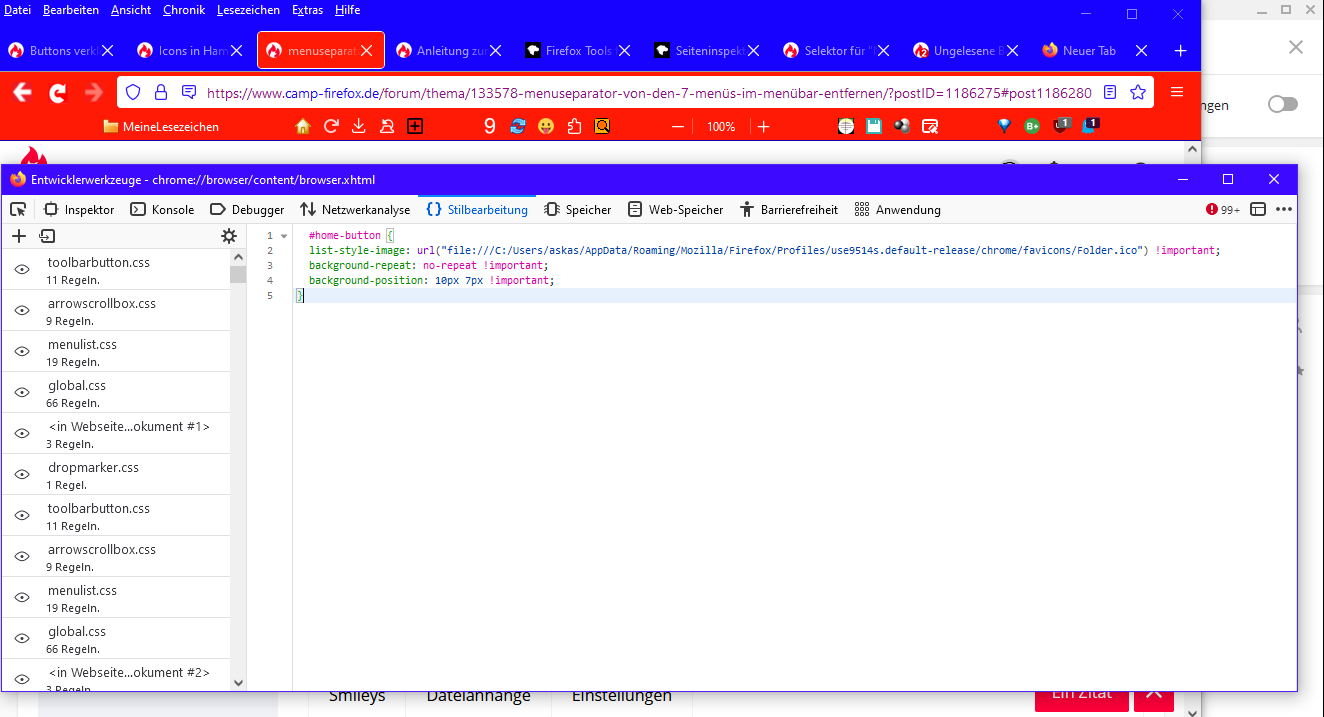Click the URL address bar field
The width and height of the screenshot is (1324, 717).
640,93
